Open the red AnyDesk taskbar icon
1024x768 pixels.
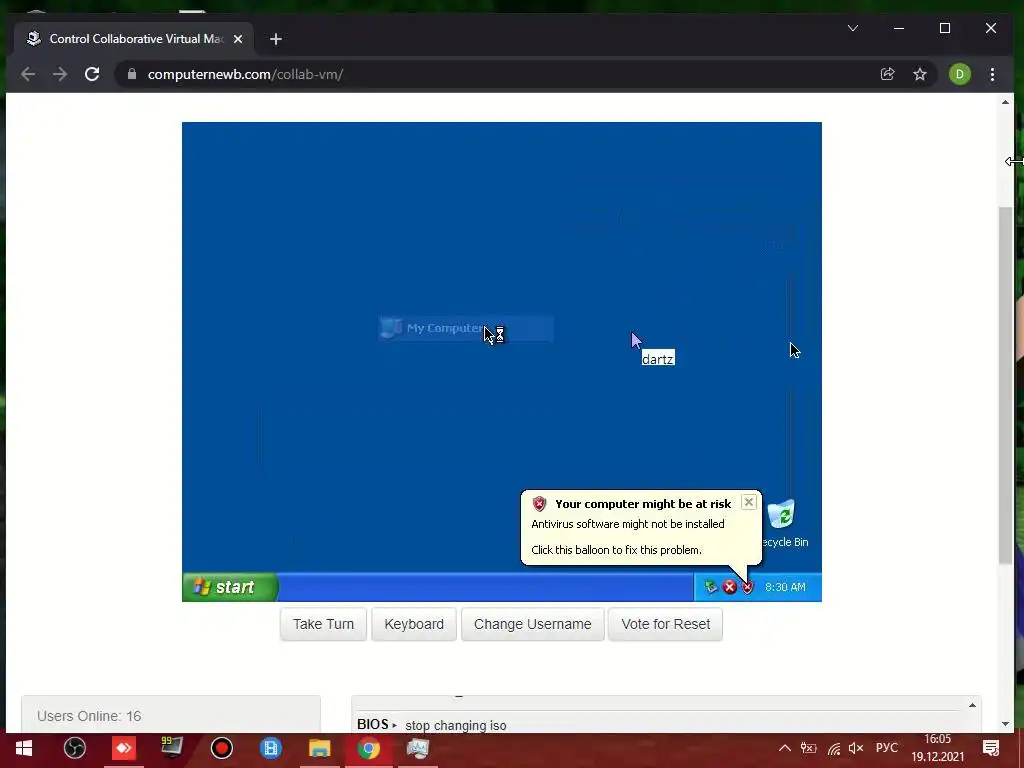[123, 748]
